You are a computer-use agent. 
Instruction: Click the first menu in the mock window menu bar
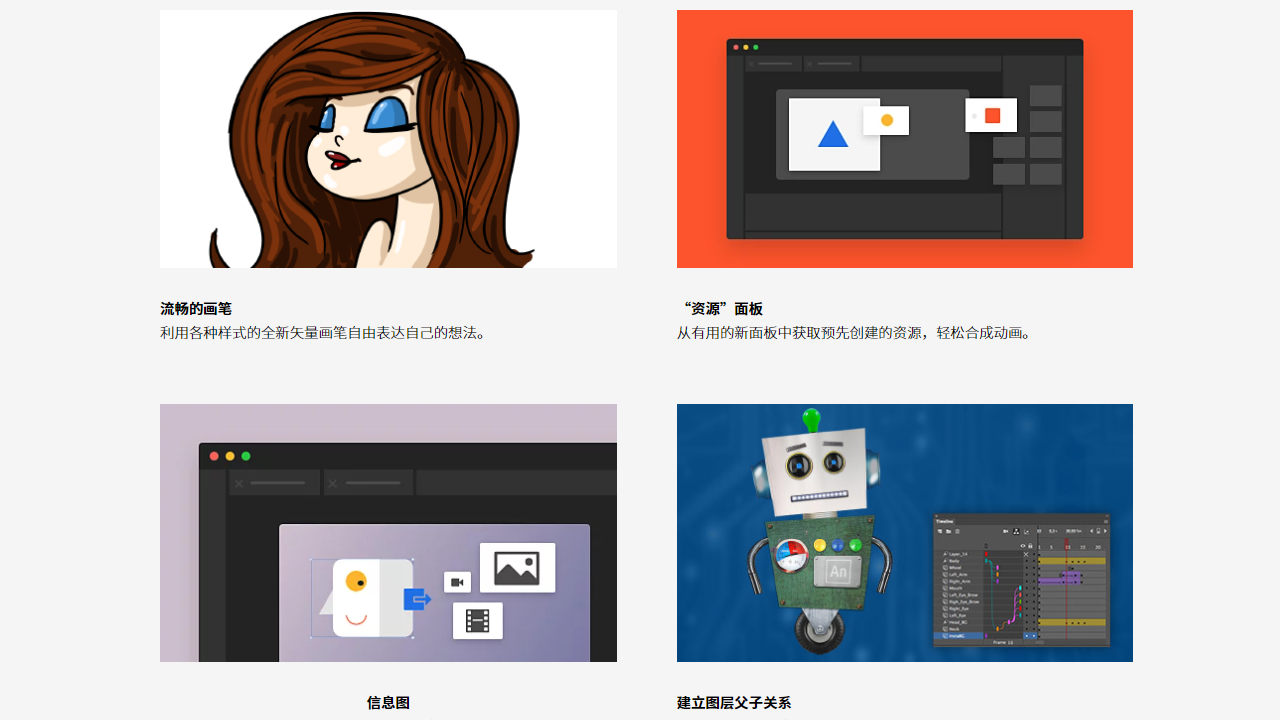[x=772, y=62]
